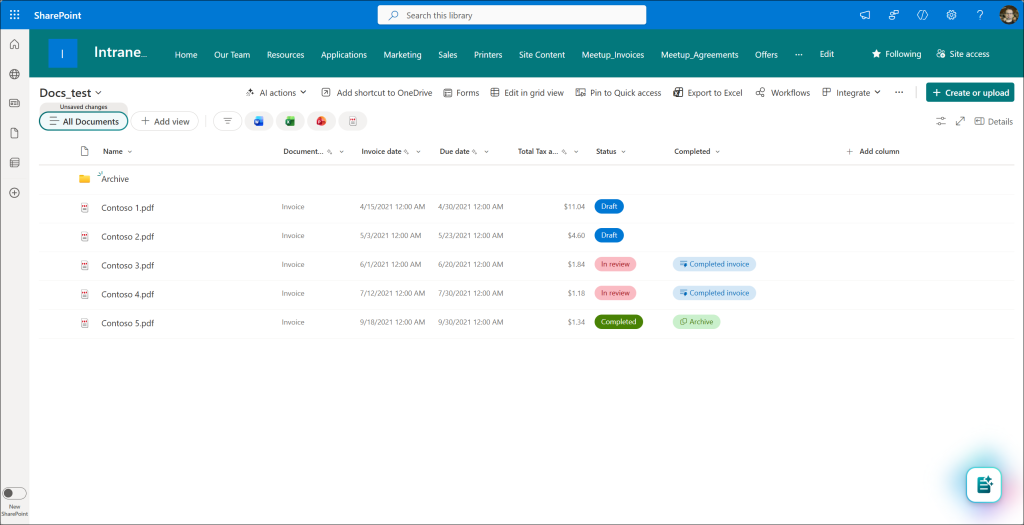Click the Create or upload button
Viewport: 1024px width, 525px height.
coord(970,92)
